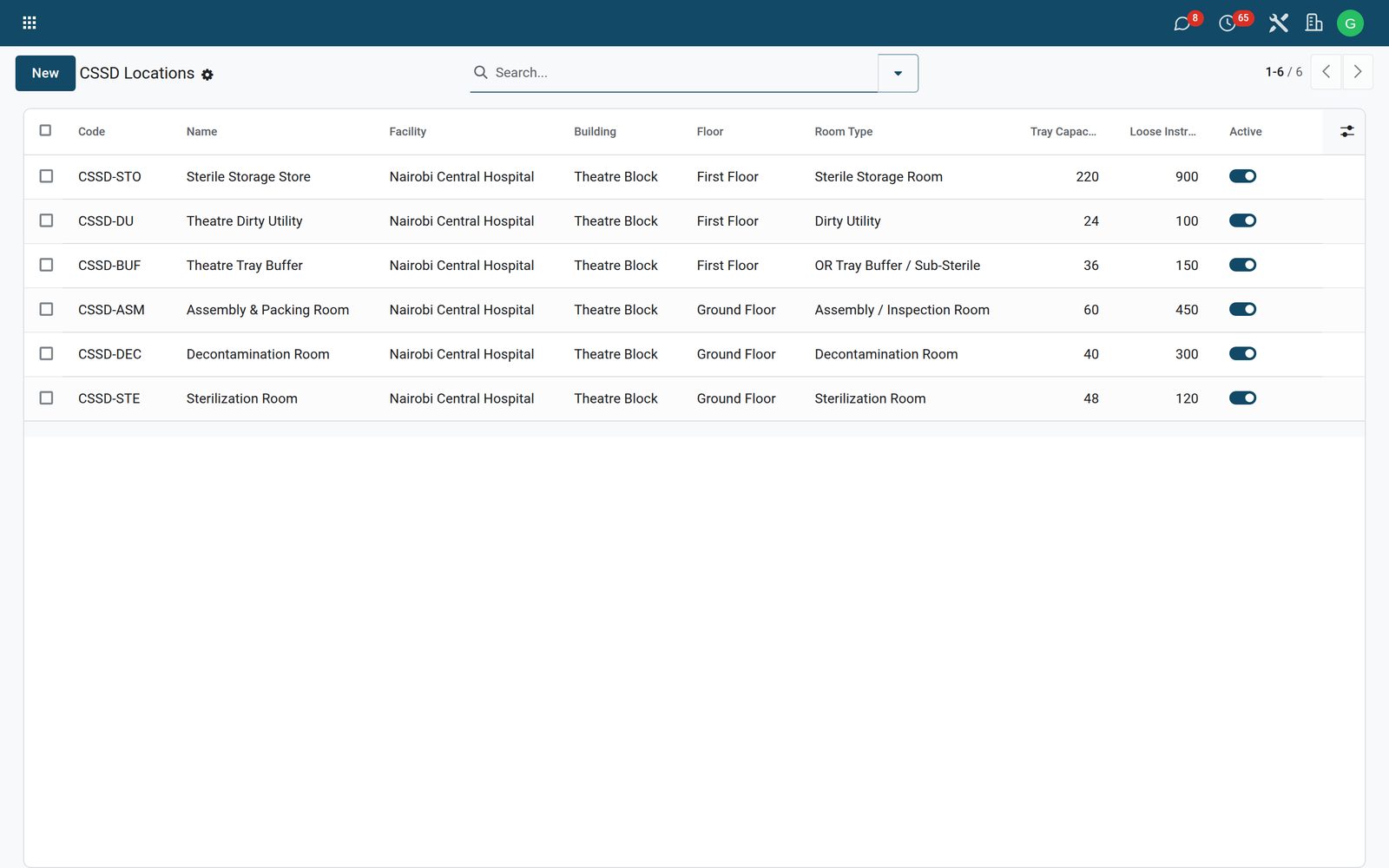Toggle Active for Assembly & Packing Room
1389x868 pixels.
click(1242, 309)
